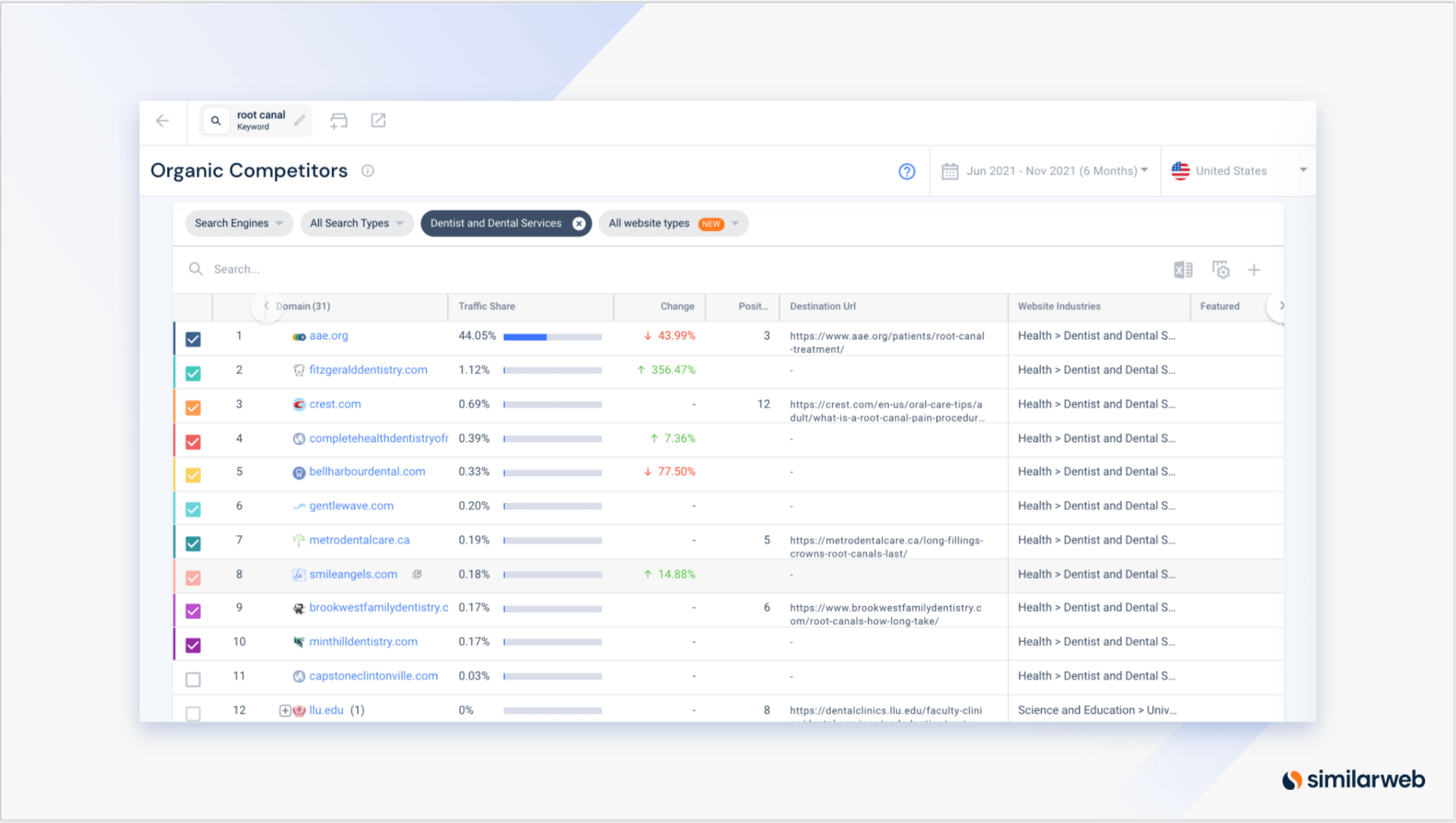Click the aae.org traffic share bar
This screenshot has height=823, width=1456.
pyautogui.click(x=552, y=337)
